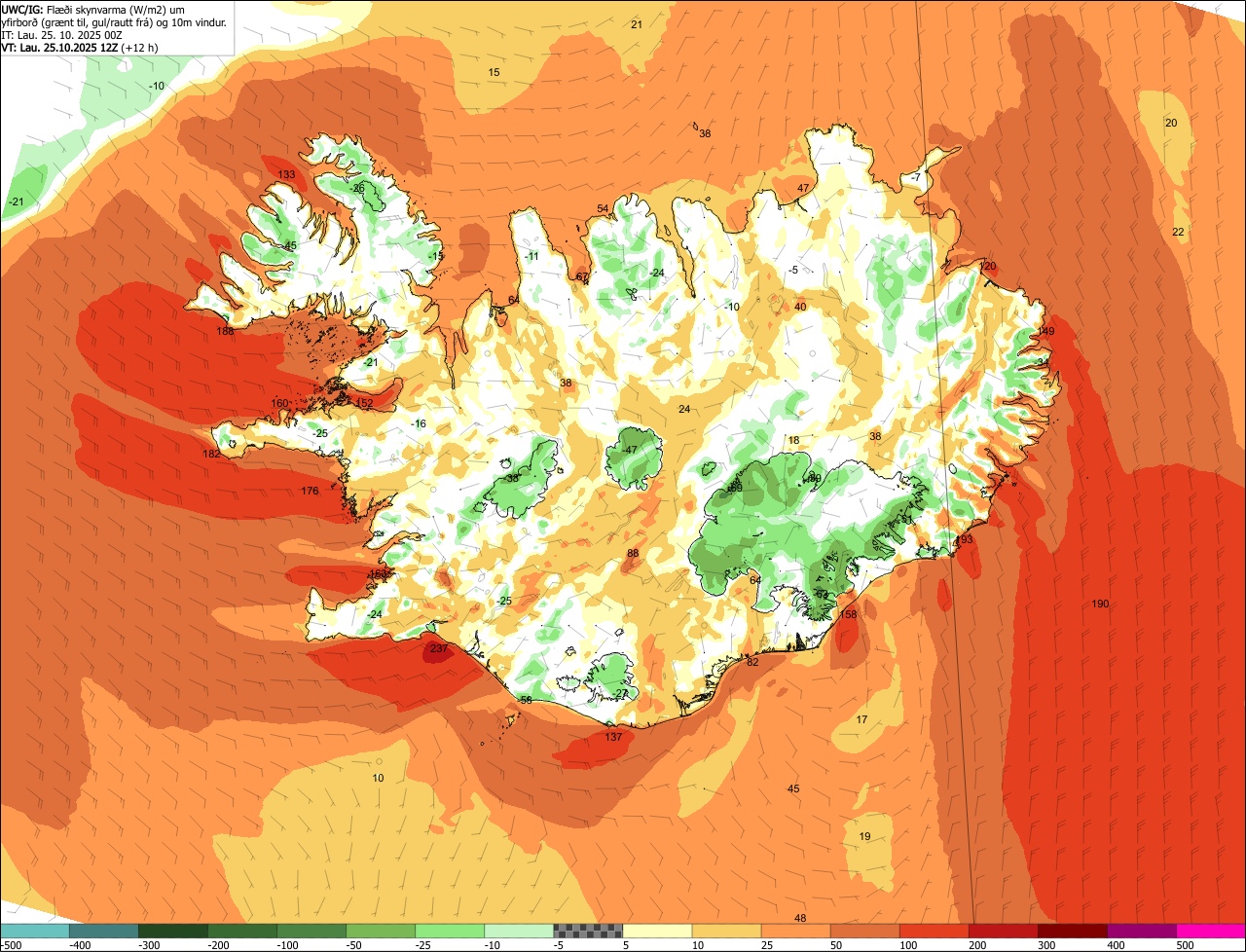Click the map value "19" in the southern sea
Screen dimensions: 1246x952
(864, 836)
